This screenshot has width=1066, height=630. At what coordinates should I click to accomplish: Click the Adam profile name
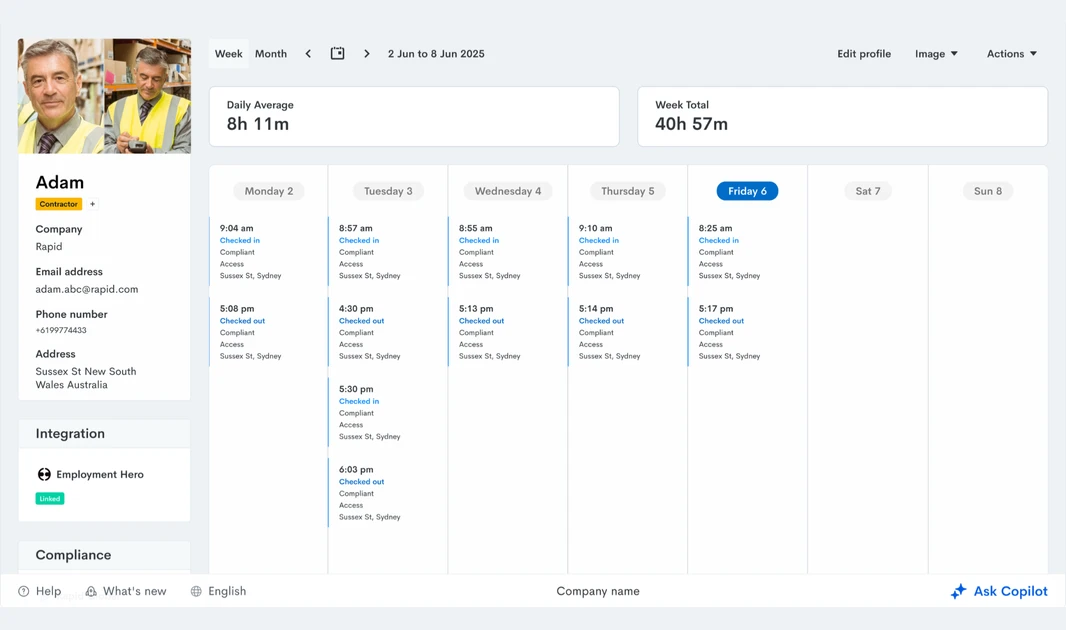click(x=60, y=182)
